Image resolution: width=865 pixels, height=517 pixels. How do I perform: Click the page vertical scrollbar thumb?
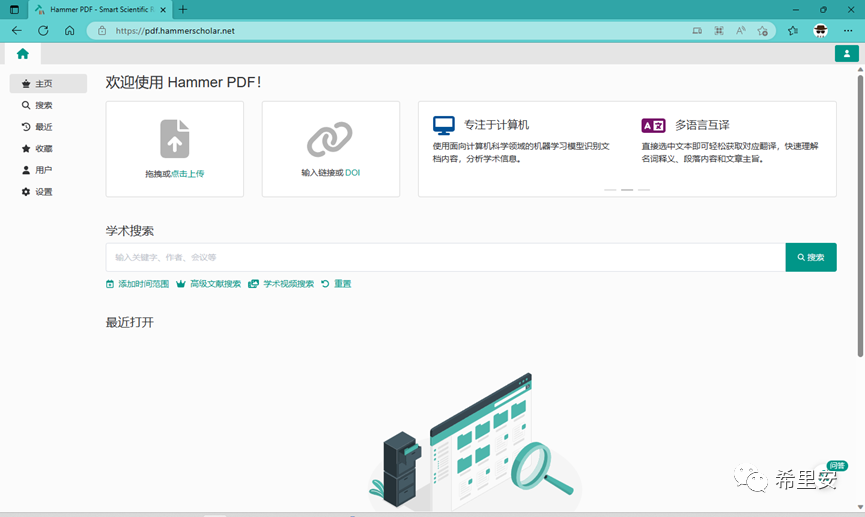[860, 215]
